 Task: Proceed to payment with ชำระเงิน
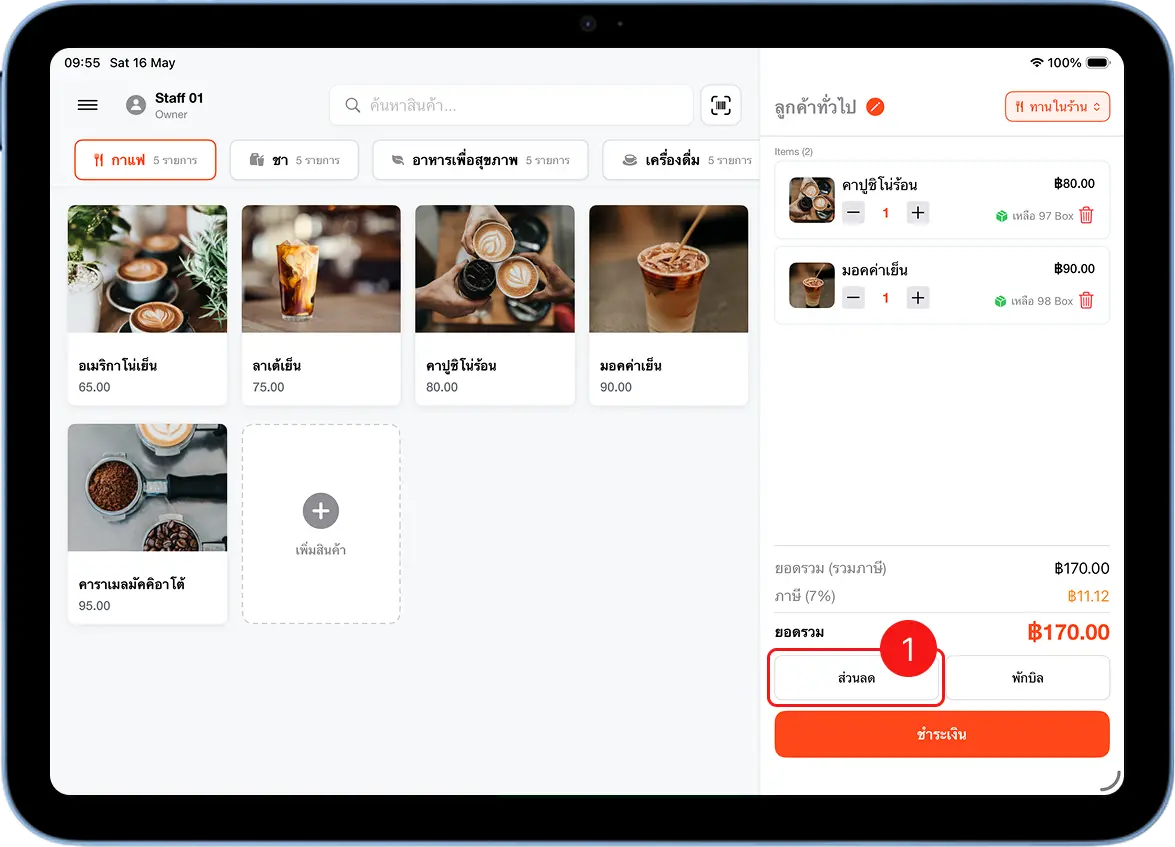tap(942, 734)
